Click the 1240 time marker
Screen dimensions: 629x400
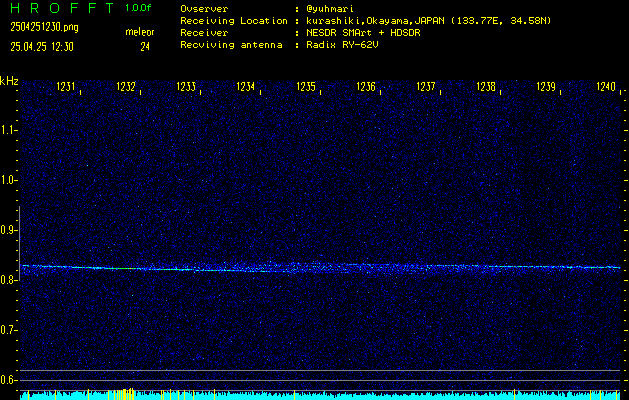tap(606, 86)
